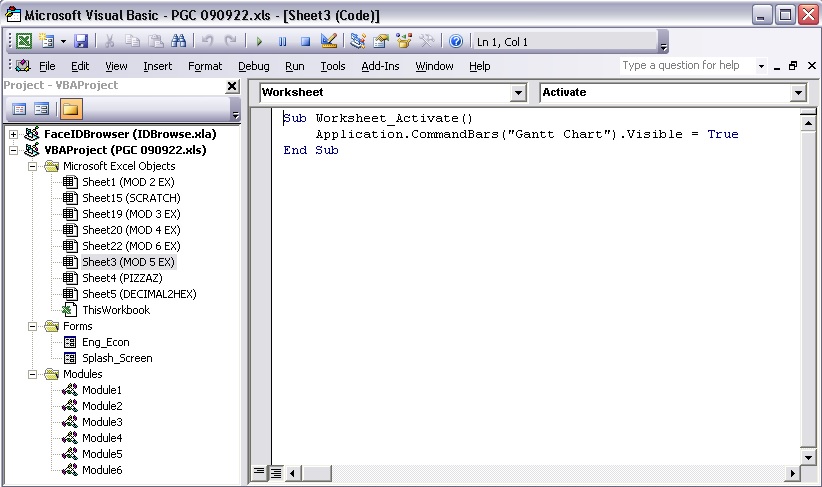This screenshot has width=822, height=487.
Task: Switch to Full Module View button
Action: (276, 473)
